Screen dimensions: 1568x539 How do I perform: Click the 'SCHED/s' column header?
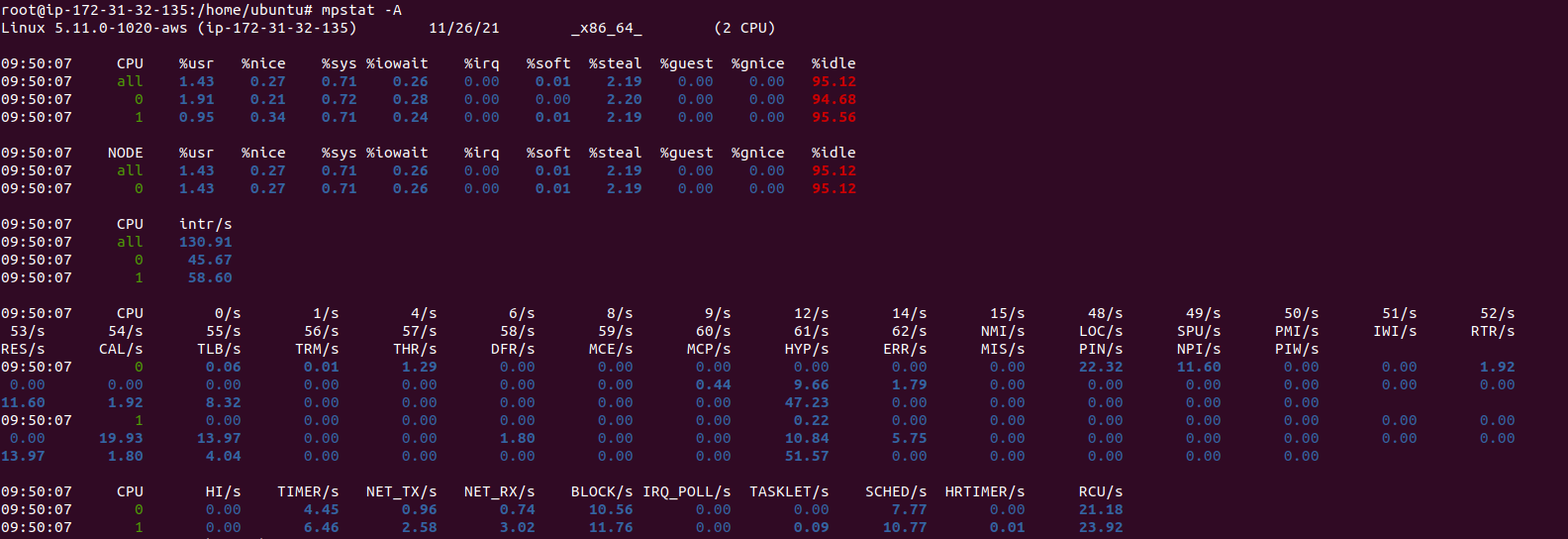pos(896,491)
